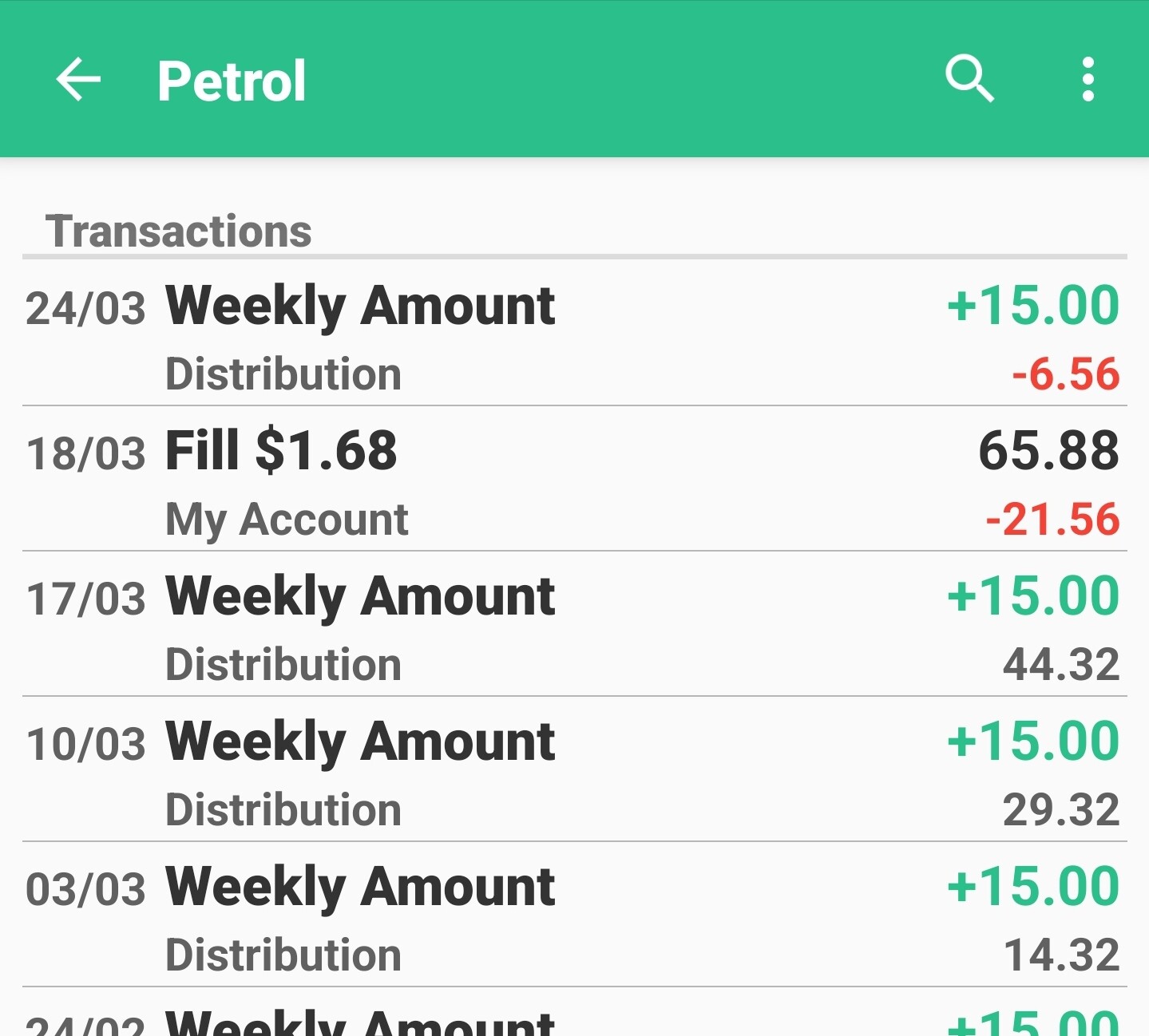Tap the 14.32 balance value
The image size is (1149, 1036).
(x=1061, y=955)
